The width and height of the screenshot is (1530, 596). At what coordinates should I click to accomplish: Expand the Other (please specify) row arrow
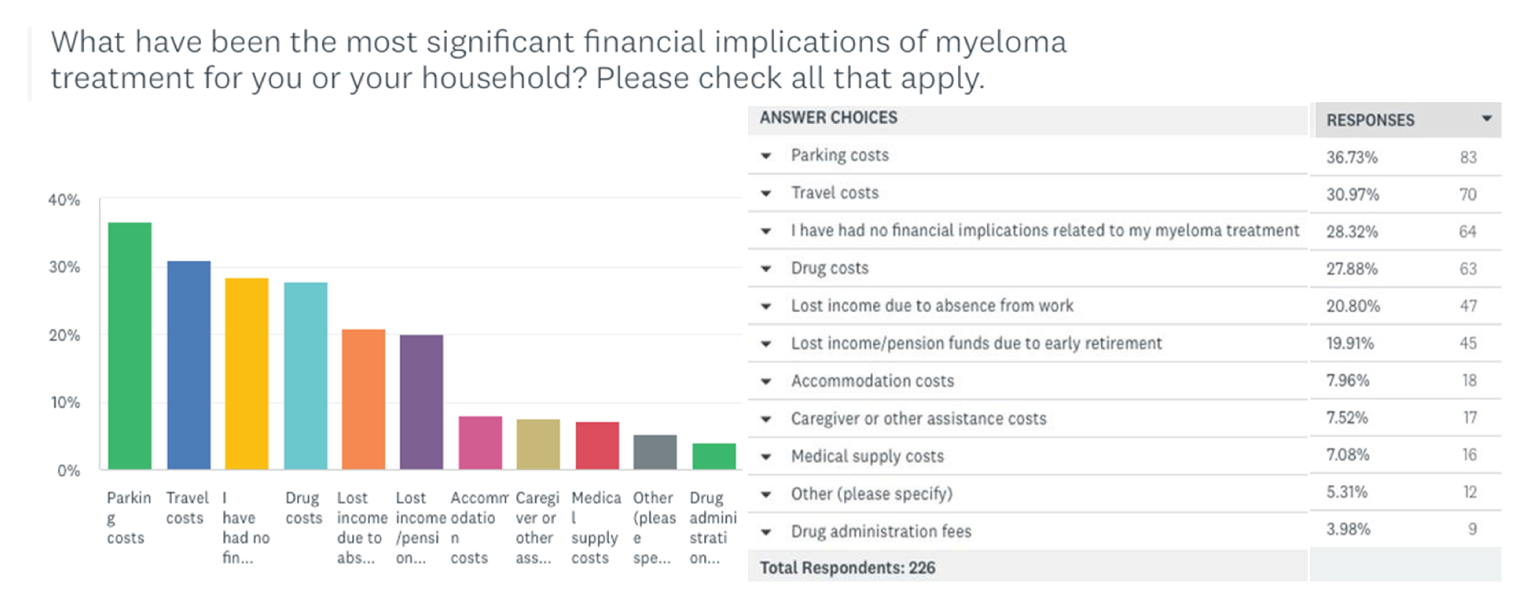(x=766, y=494)
